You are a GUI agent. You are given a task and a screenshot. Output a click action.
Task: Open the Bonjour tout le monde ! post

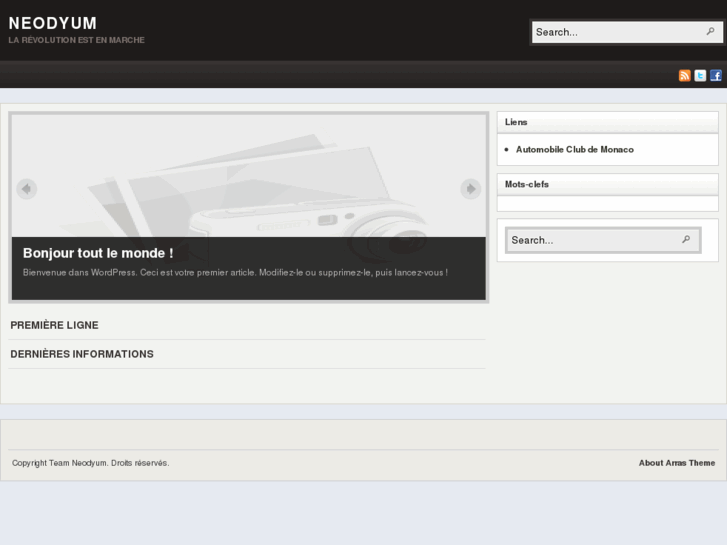pyautogui.click(x=98, y=253)
